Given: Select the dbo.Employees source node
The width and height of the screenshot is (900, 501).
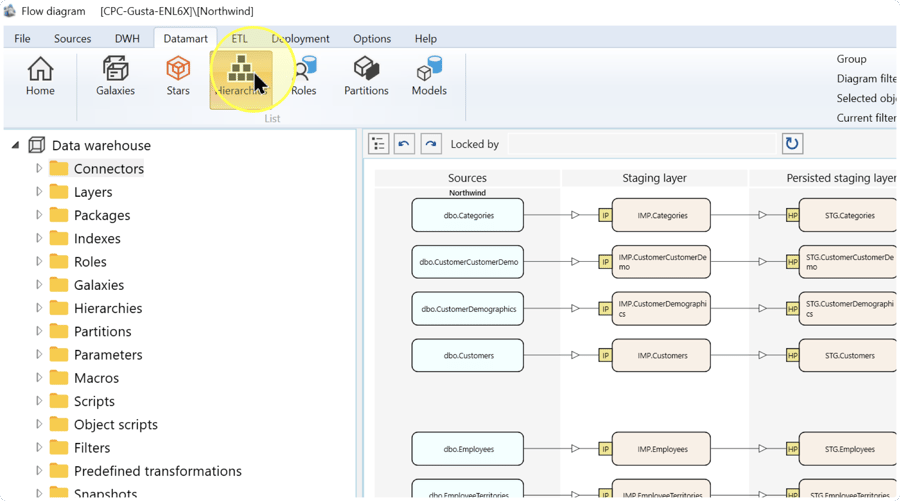Looking at the screenshot, I should [x=468, y=449].
